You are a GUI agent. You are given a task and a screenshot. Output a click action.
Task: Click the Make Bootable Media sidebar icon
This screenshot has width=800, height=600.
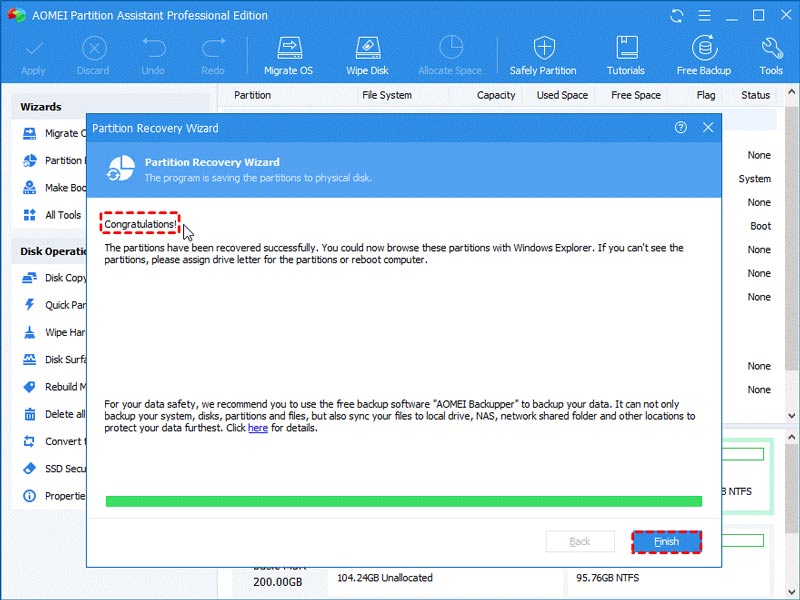30,188
